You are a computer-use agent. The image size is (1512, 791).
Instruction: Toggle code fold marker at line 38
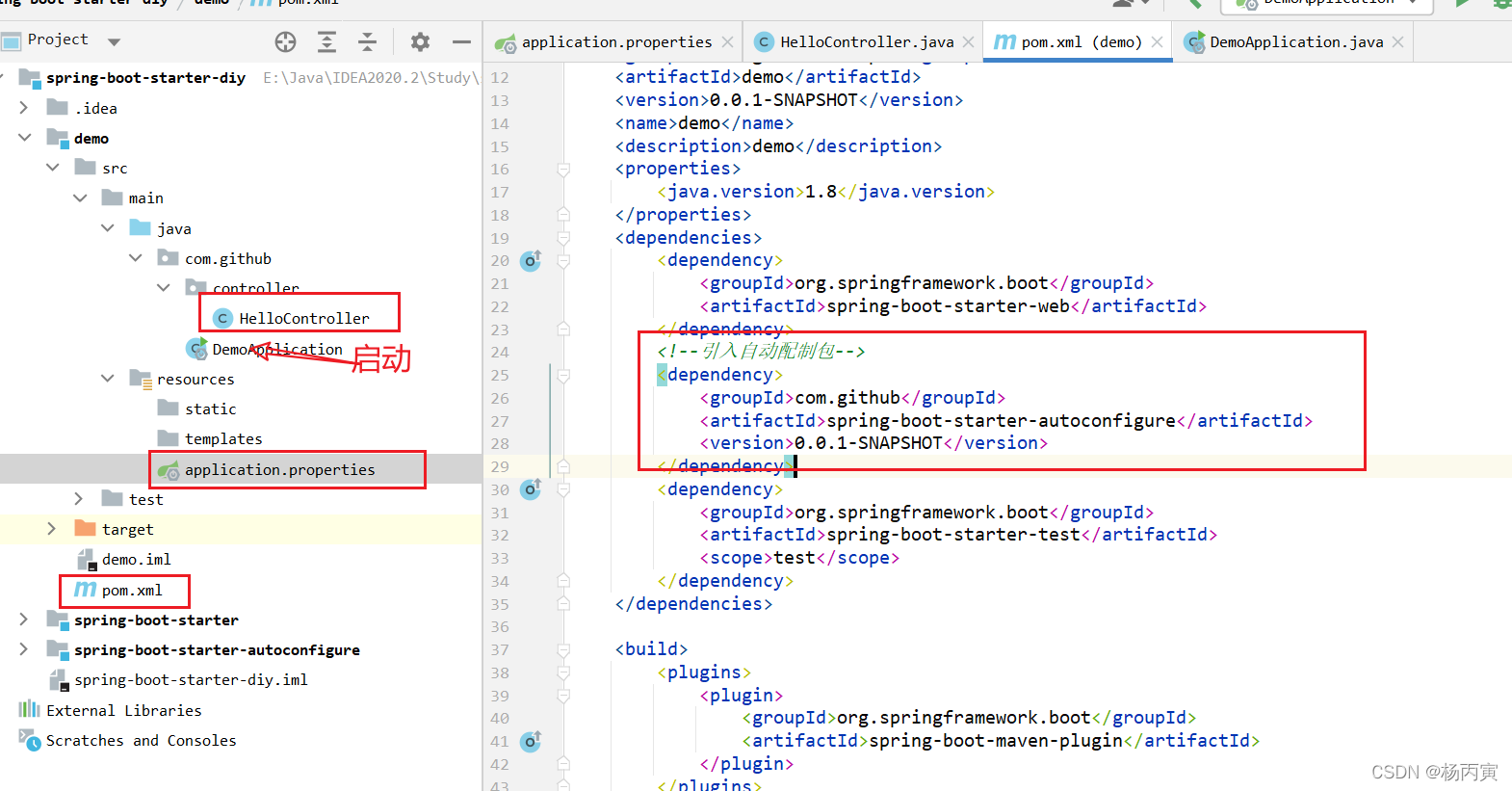[563, 672]
